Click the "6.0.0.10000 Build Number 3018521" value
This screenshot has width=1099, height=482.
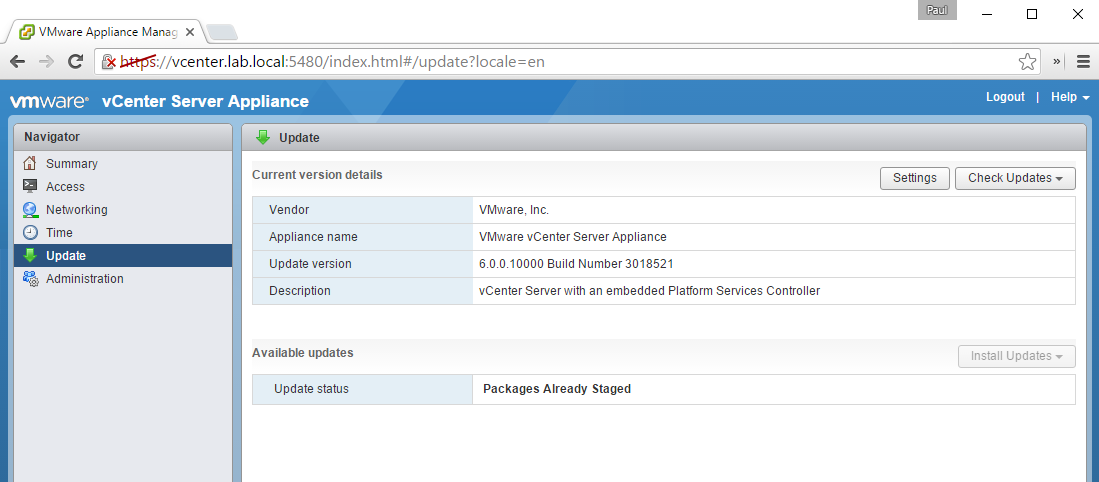(576, 264)
